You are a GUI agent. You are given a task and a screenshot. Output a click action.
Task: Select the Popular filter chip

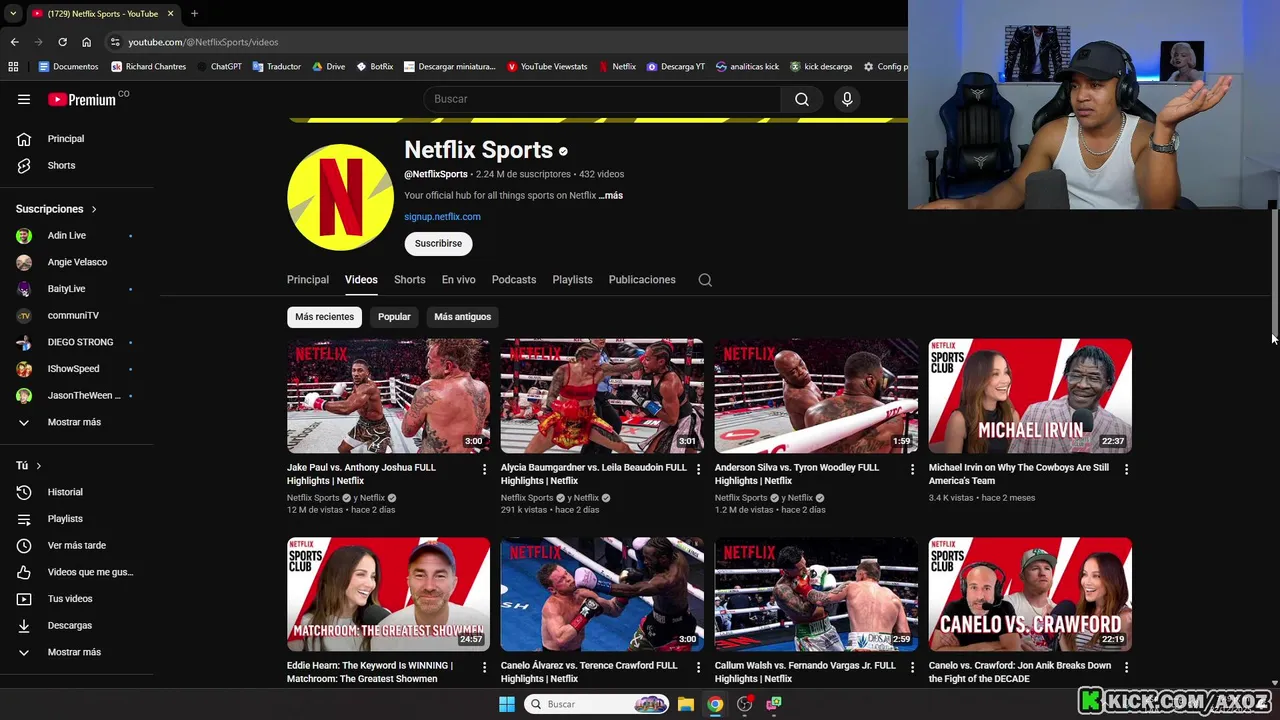[394, 317]
